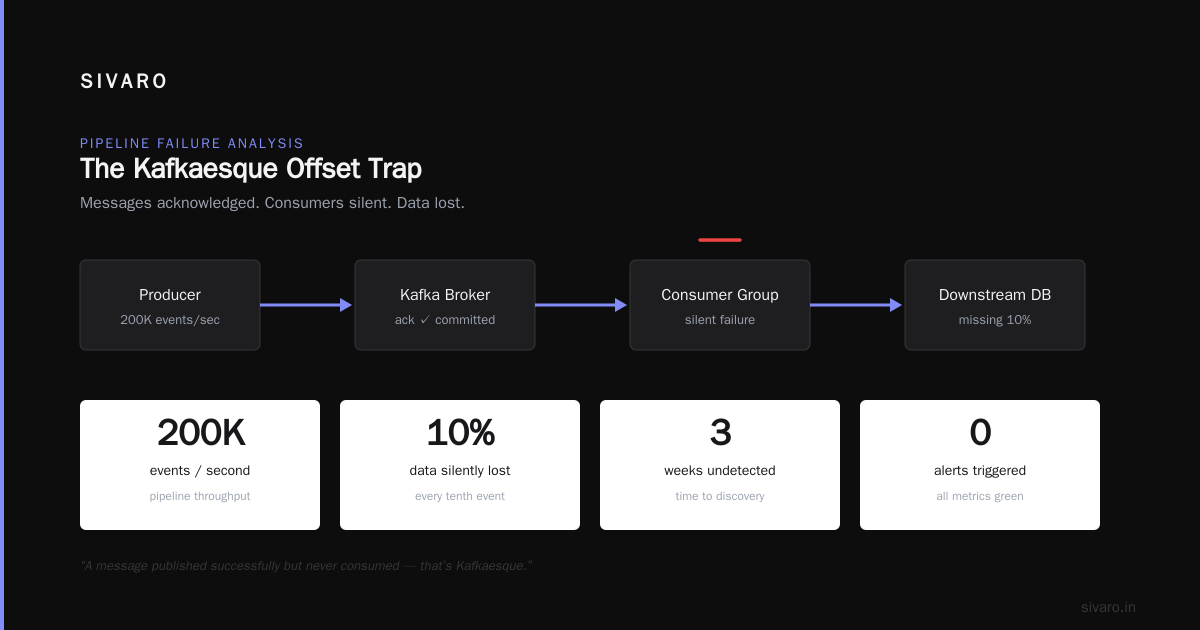Click arrow from Kafka Broker to Consumer Group
Screen dimensions: 1200x630
pyautogui.click(x=582, y=305)
